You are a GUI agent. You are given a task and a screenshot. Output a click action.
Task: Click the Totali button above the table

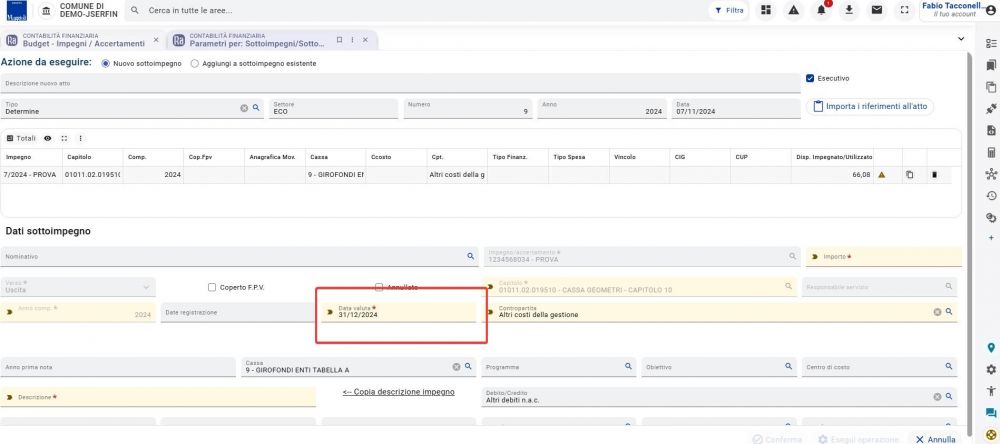tap(21, 138)
